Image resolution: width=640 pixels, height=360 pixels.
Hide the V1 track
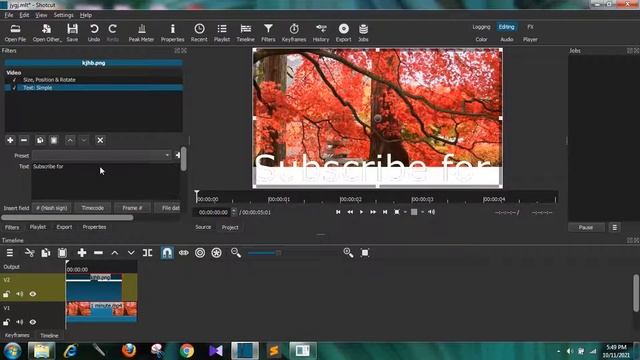[33, 322]
